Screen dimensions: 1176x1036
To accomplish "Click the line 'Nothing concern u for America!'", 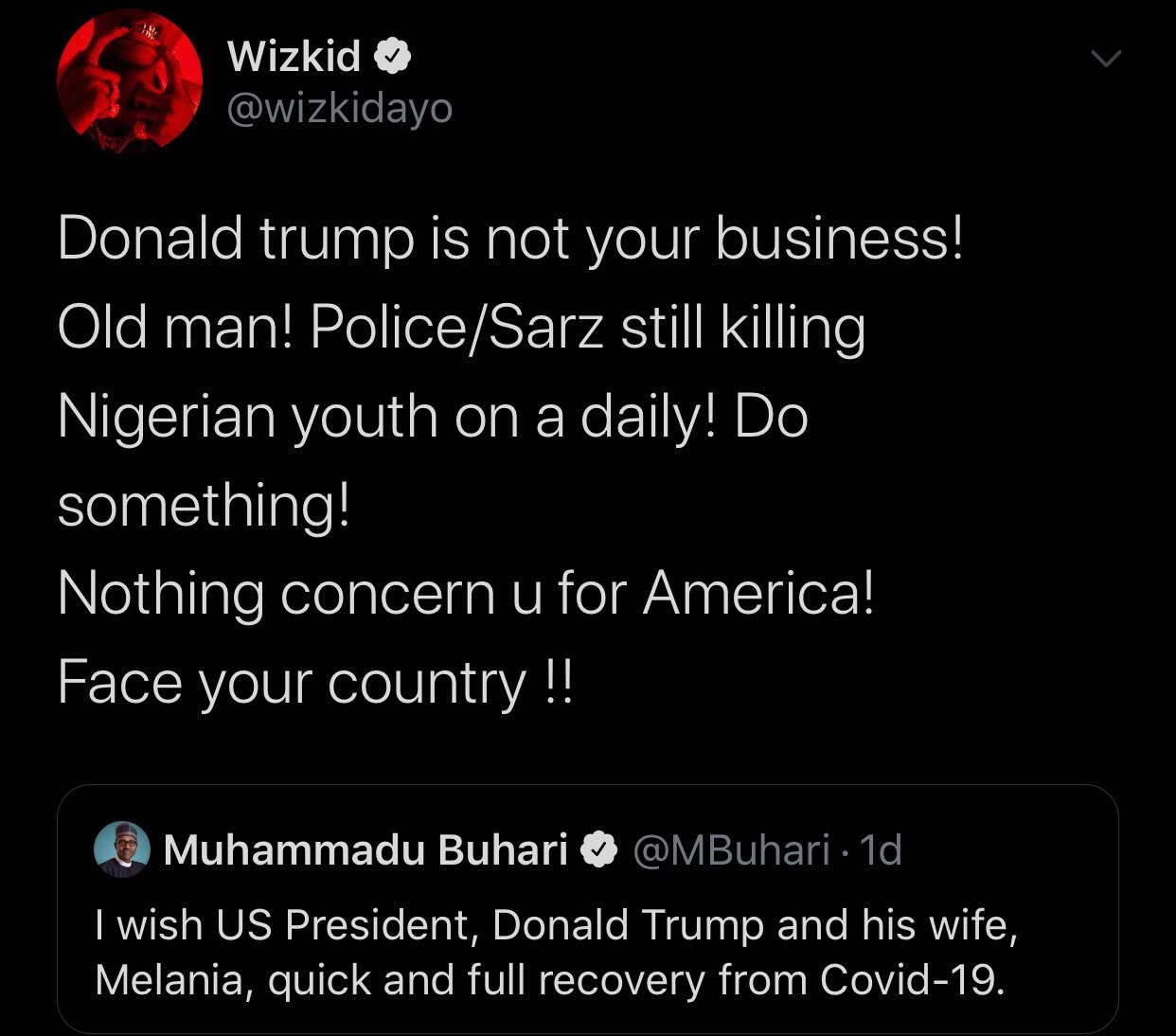I will point(466,595).
